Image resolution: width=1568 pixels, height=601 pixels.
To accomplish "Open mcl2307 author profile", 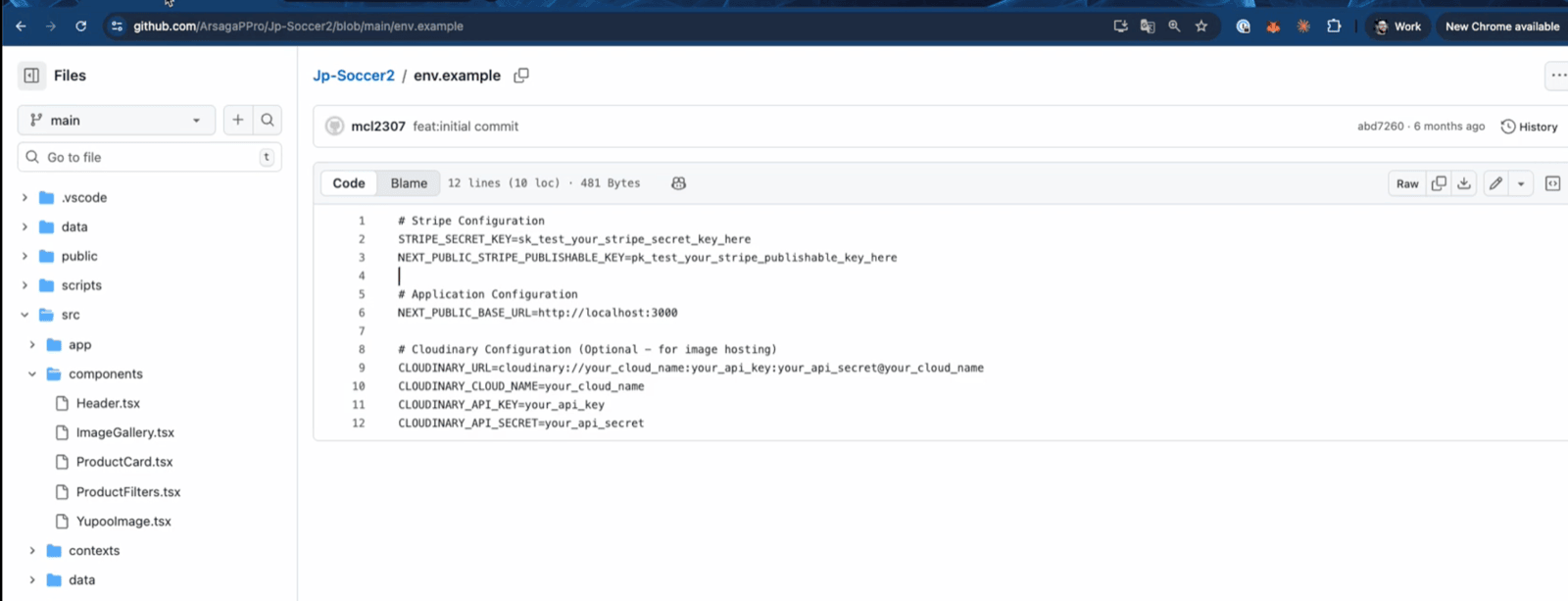I will (378, 126).
